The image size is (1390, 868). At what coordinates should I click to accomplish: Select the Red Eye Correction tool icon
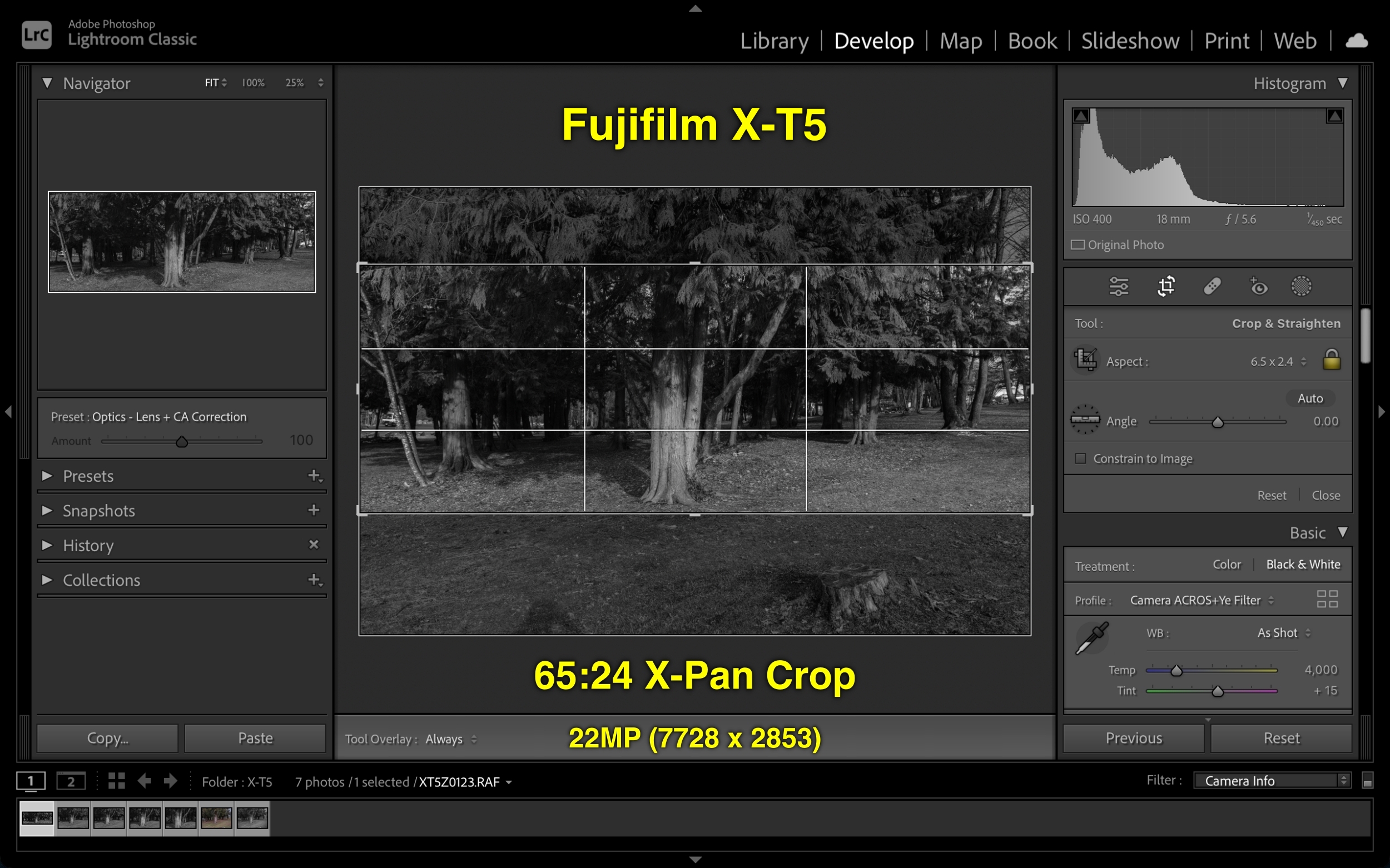click(1258, 286)
